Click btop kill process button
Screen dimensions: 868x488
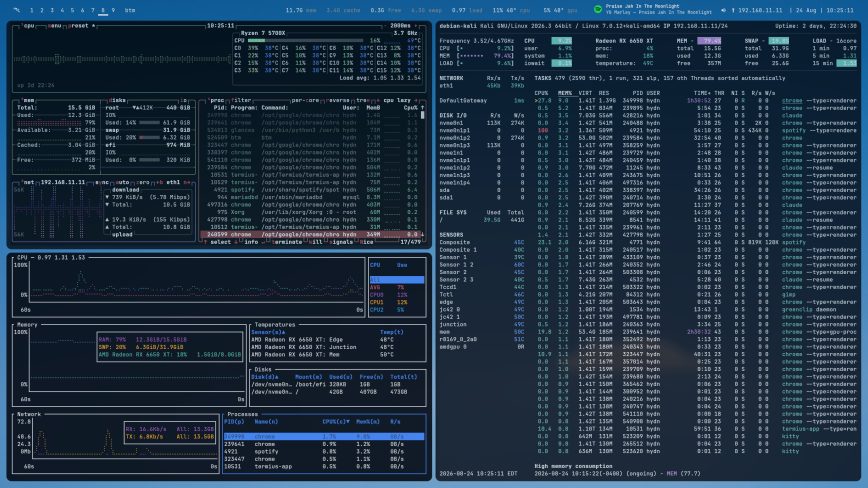pos(316,242)
